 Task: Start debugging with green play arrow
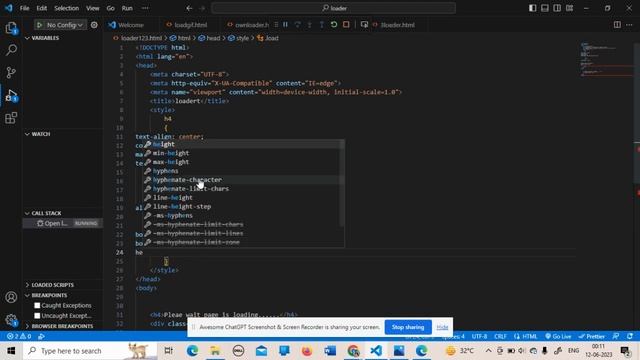point(40,25)
